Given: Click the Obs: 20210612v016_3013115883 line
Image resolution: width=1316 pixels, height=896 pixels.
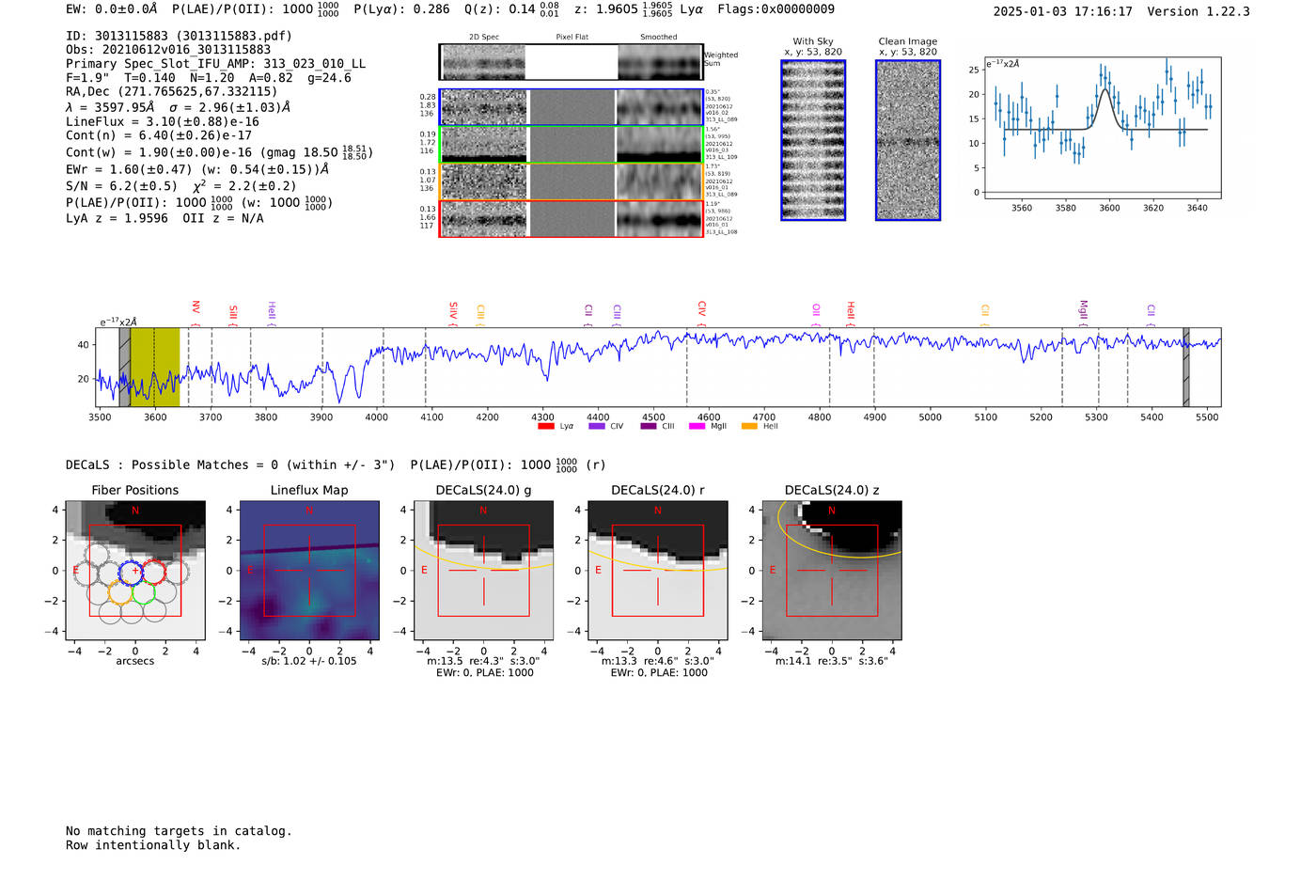Looking at the screenshot, I should tap(168, 50).
